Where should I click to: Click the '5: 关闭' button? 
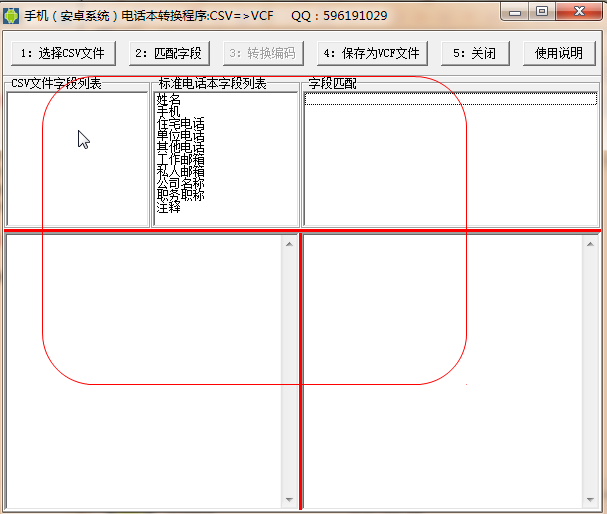[475, 53]
